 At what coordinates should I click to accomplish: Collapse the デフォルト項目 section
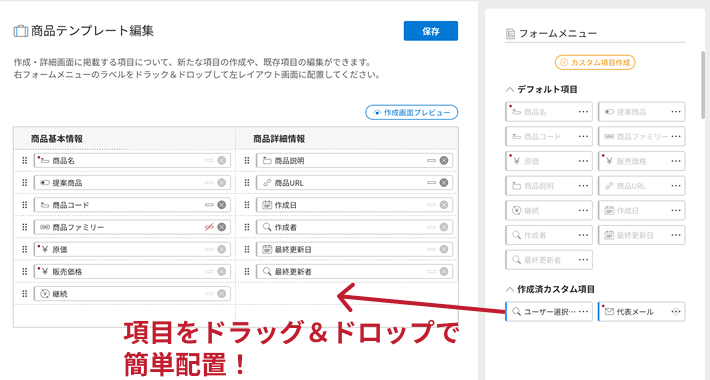point(510,90)
